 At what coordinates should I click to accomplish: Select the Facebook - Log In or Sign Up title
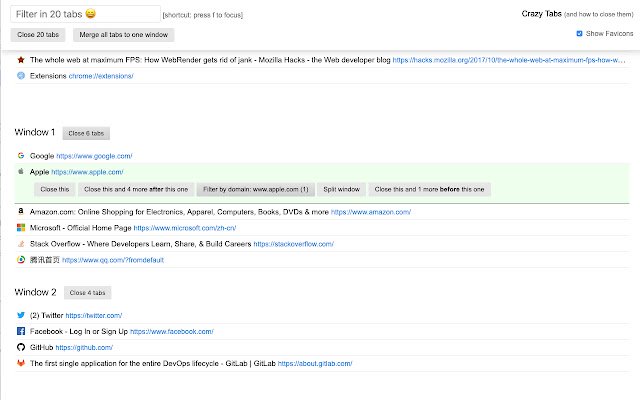click(x=79, y=331)
